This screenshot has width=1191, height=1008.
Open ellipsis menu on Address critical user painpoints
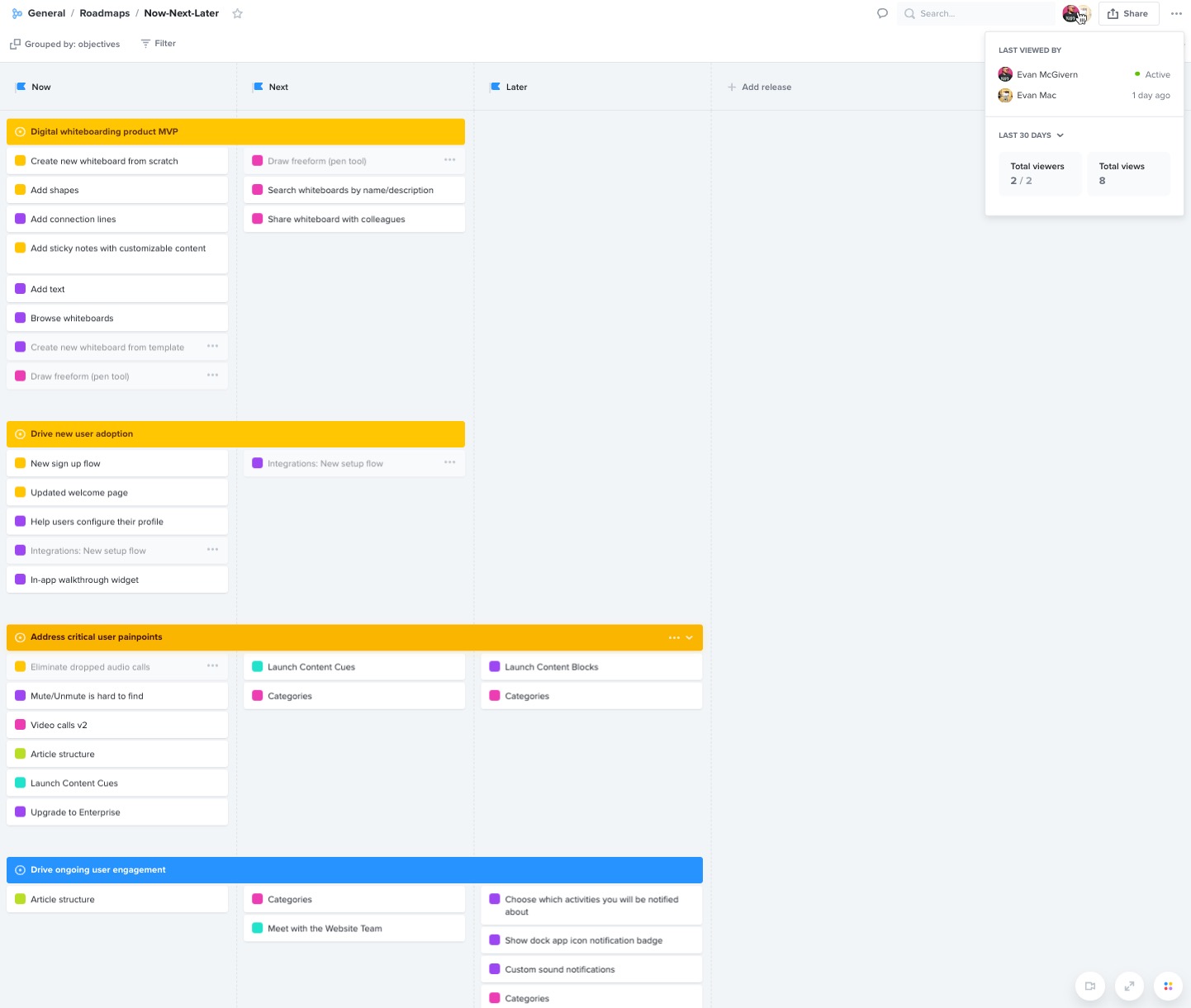674,637
